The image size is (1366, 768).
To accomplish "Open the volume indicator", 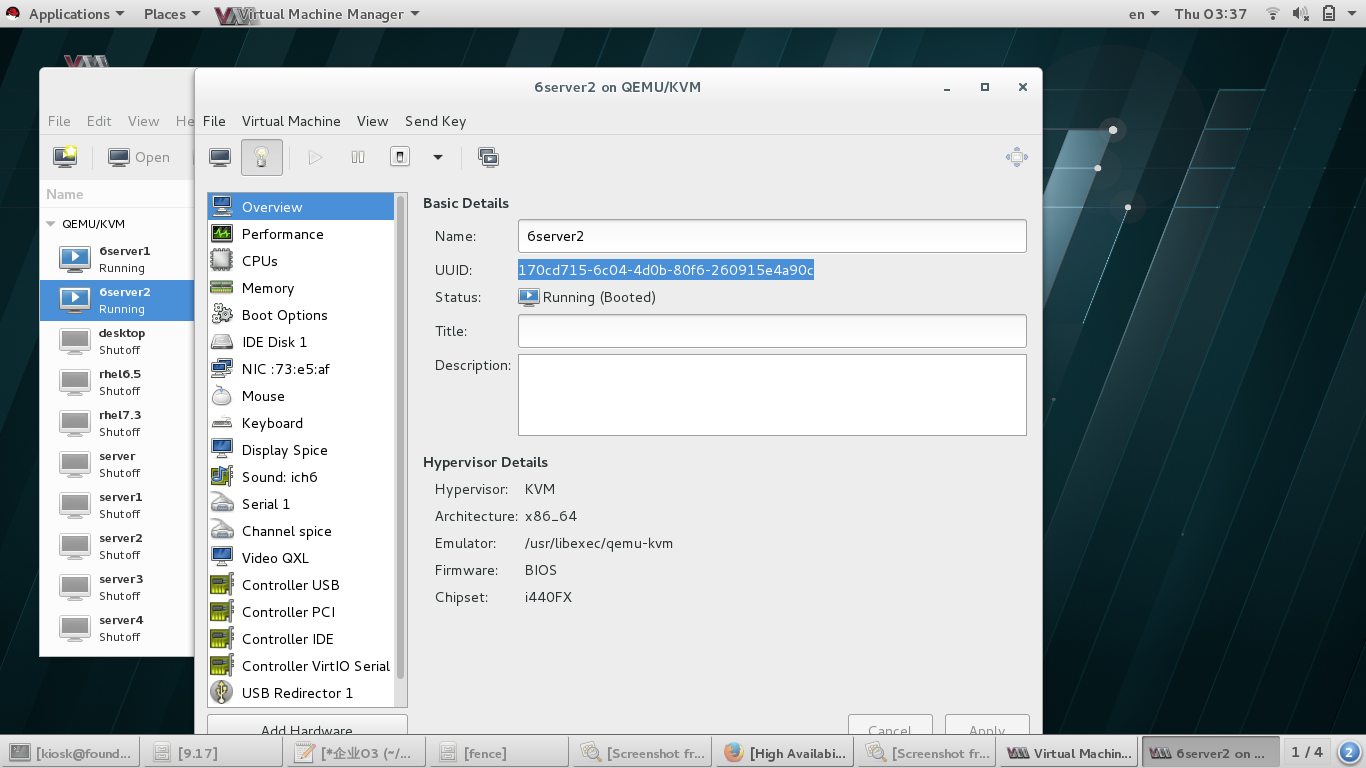I will coord(1301,14).
